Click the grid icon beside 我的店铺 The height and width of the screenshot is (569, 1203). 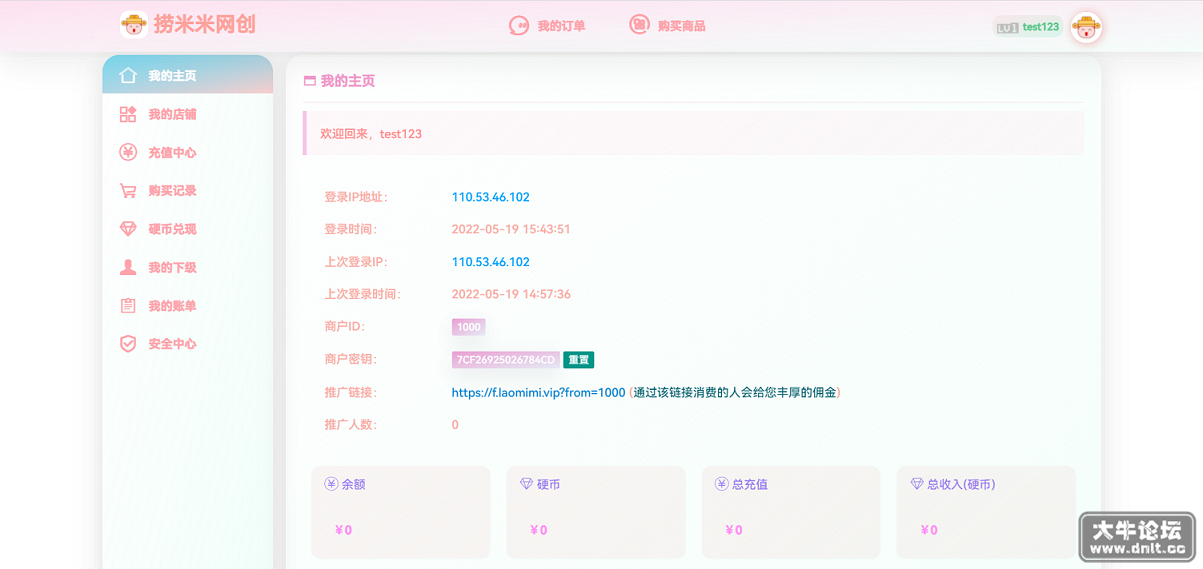[x=128, y=114]
